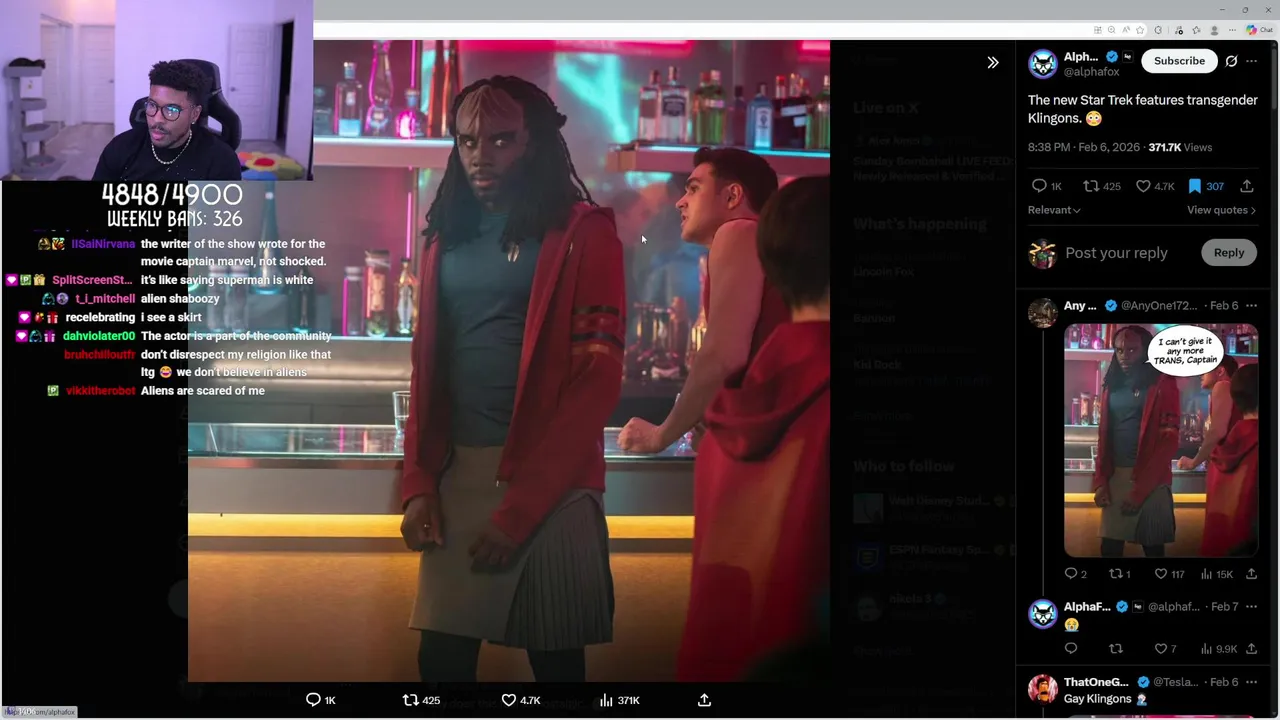
Task: Click chat username SplitScreenSt...
Action: [92, 280]
